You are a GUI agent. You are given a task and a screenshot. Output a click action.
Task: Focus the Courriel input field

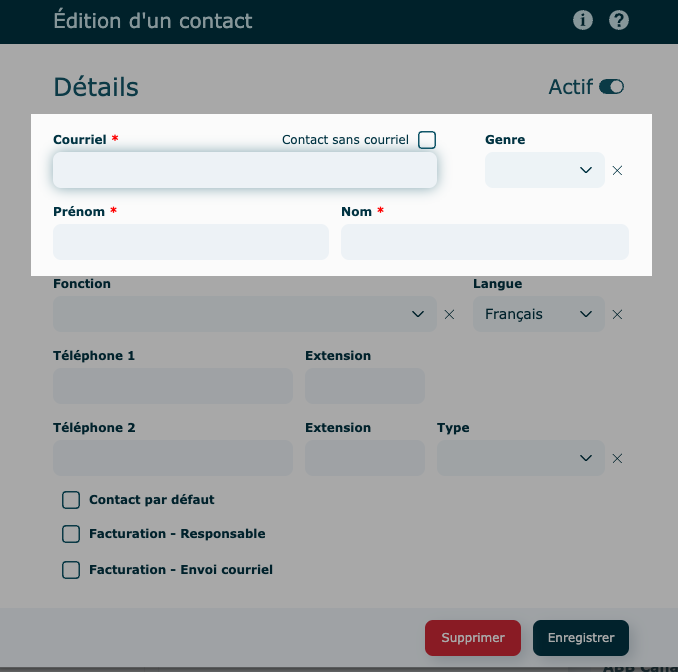pos(245,170)
